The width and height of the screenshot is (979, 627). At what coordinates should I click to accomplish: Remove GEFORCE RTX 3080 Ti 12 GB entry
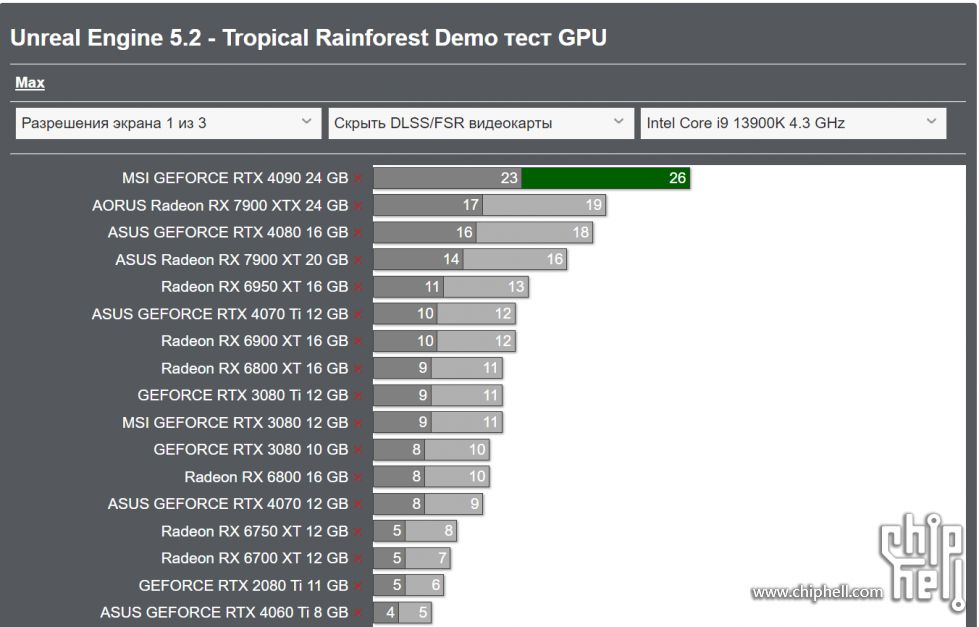pyautogui.click(x=358, y=396)
